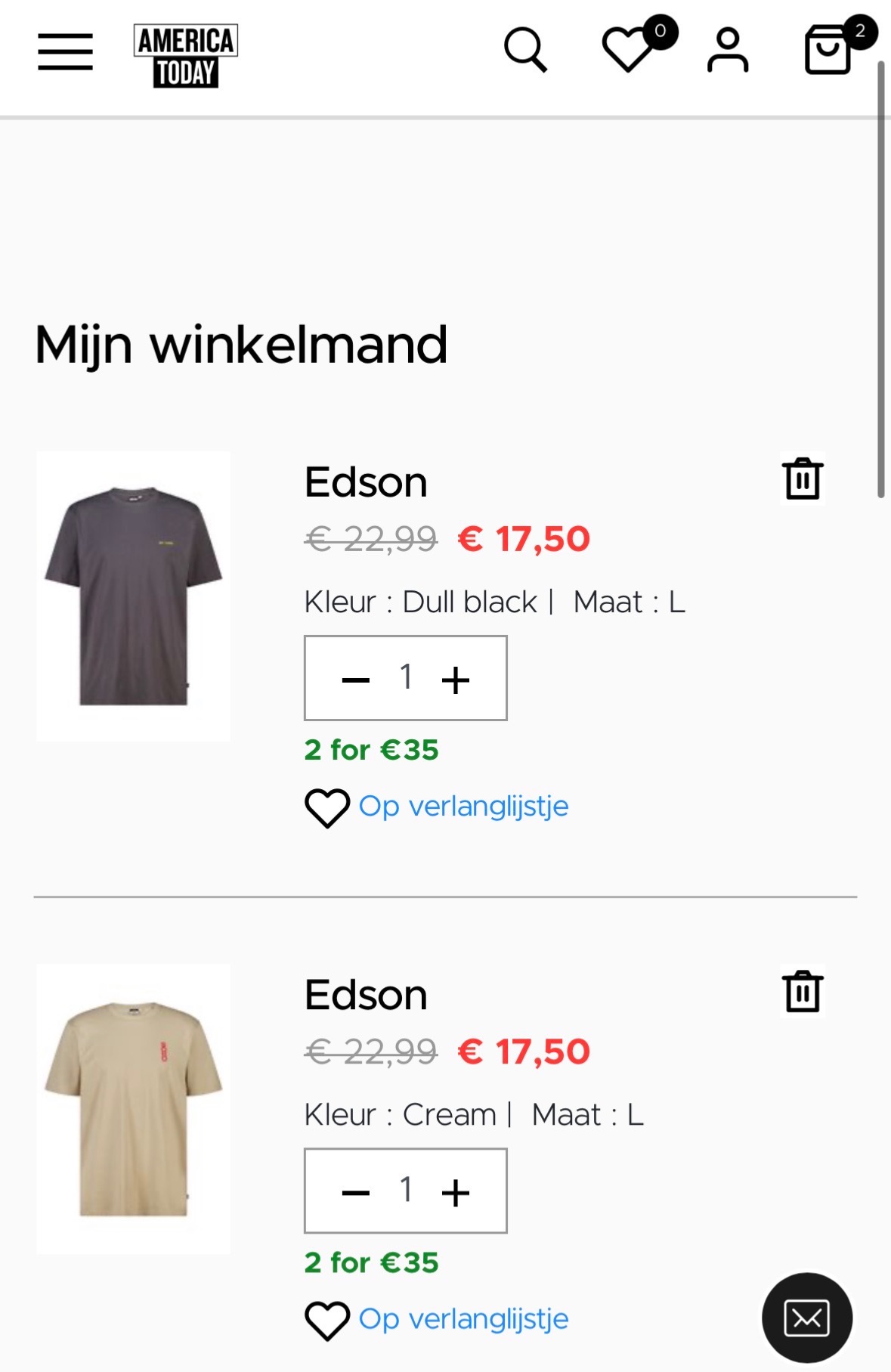891x1372 pixels.
Task: Toggle wishlist heart for Dull black Edson
Action: point(327,807)
